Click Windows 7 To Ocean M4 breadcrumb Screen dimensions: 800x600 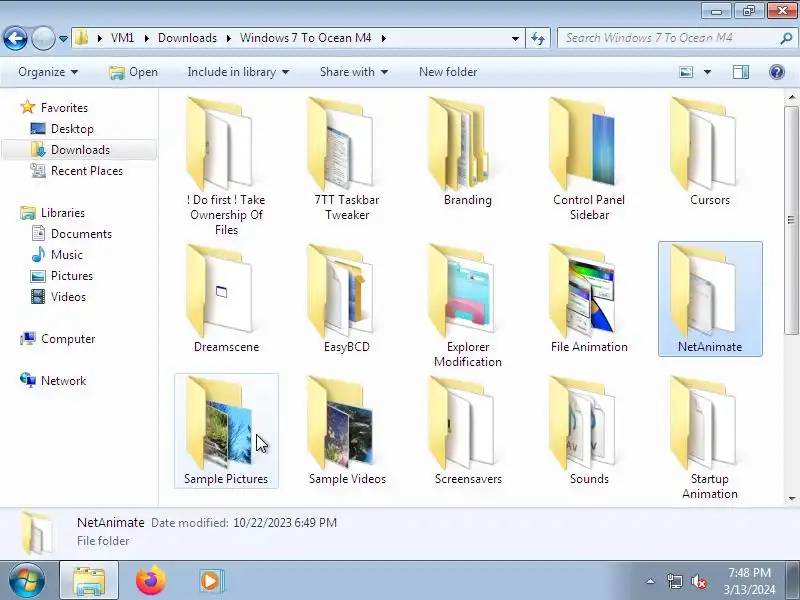coord(305,38)
